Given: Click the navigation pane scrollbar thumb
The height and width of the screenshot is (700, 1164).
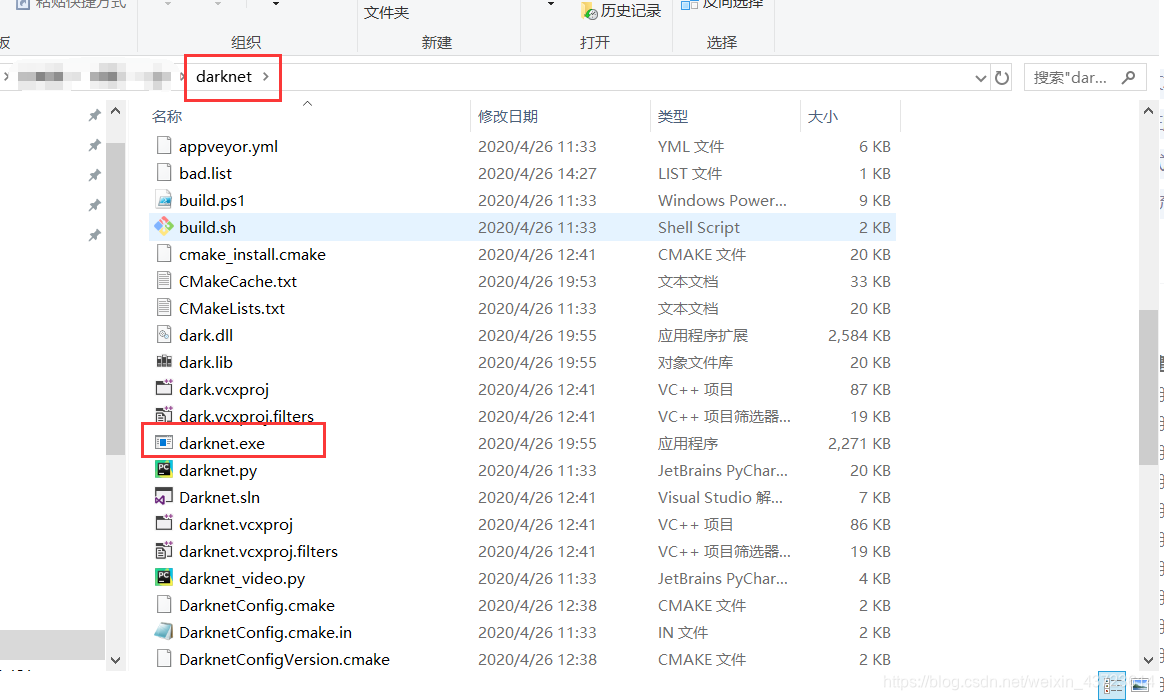Looking at the screenshot, I should pyautogui.click(x=115, y=298).
